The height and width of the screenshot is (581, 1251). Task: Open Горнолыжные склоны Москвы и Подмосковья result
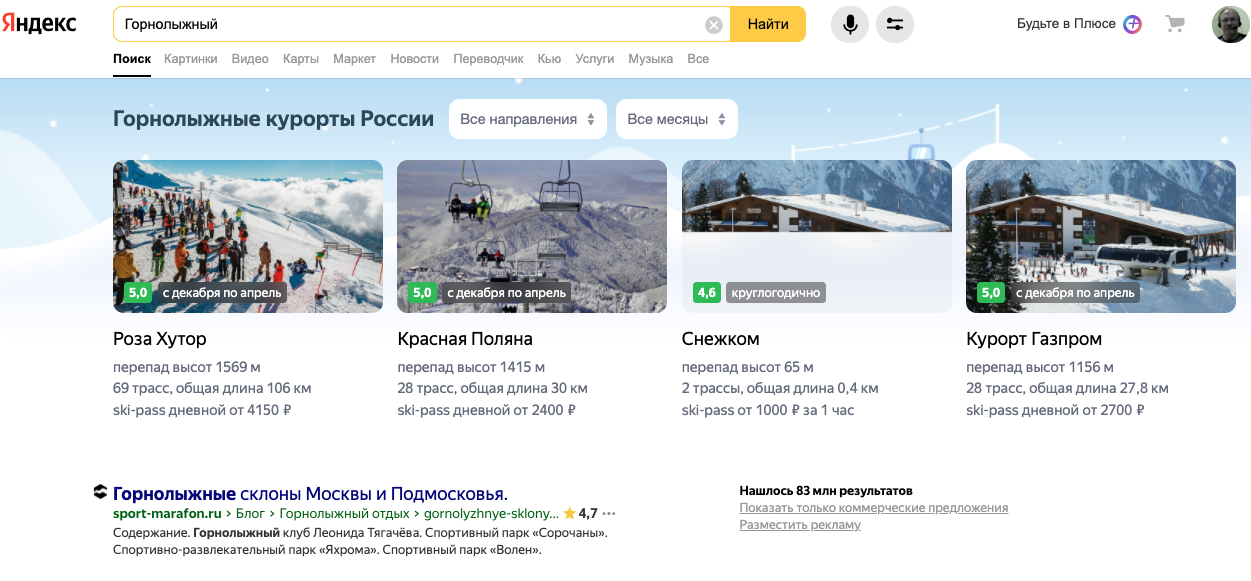click(x=310, y=494)
